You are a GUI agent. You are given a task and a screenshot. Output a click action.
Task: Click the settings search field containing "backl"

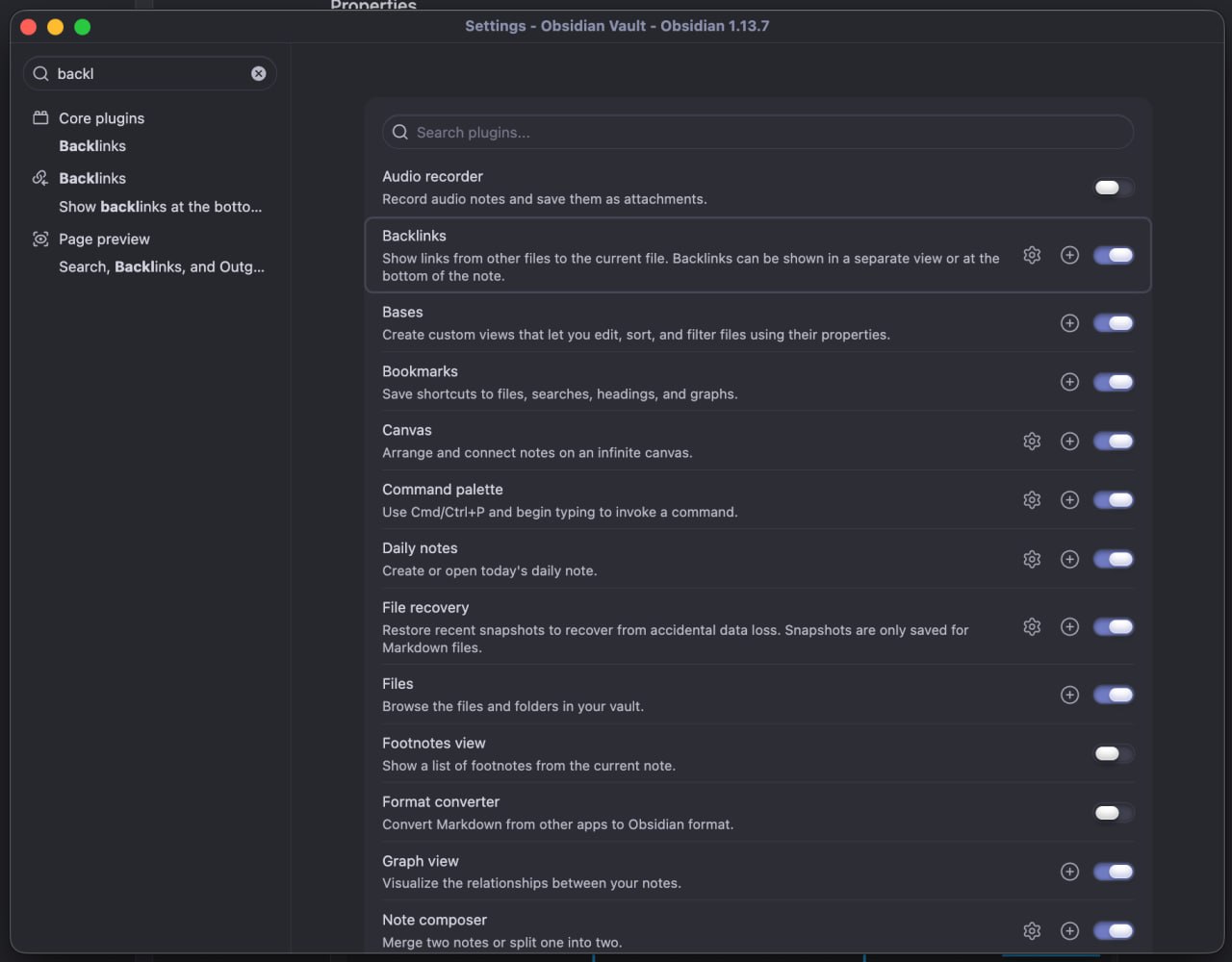tap(150, 73)
